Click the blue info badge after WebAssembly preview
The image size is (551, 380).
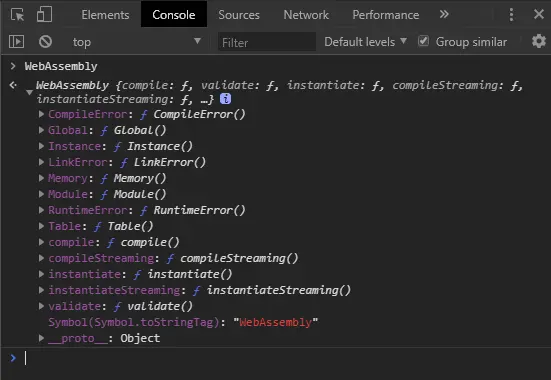226,99
